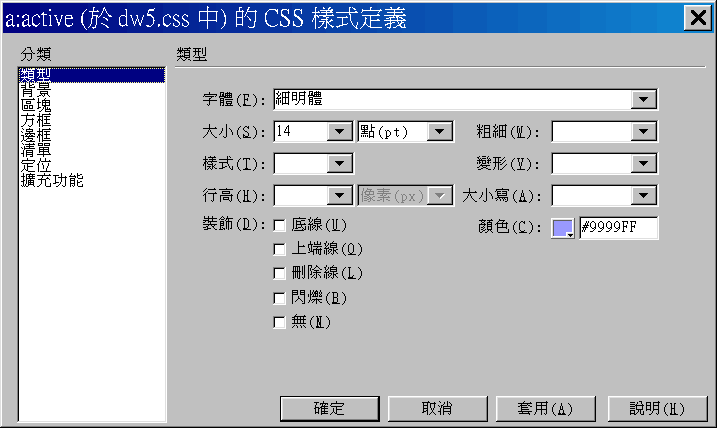This screenshot has width=717, height=428.
Task: Click 確定 button
Action: pyautogui.click(x=330, y=408)
